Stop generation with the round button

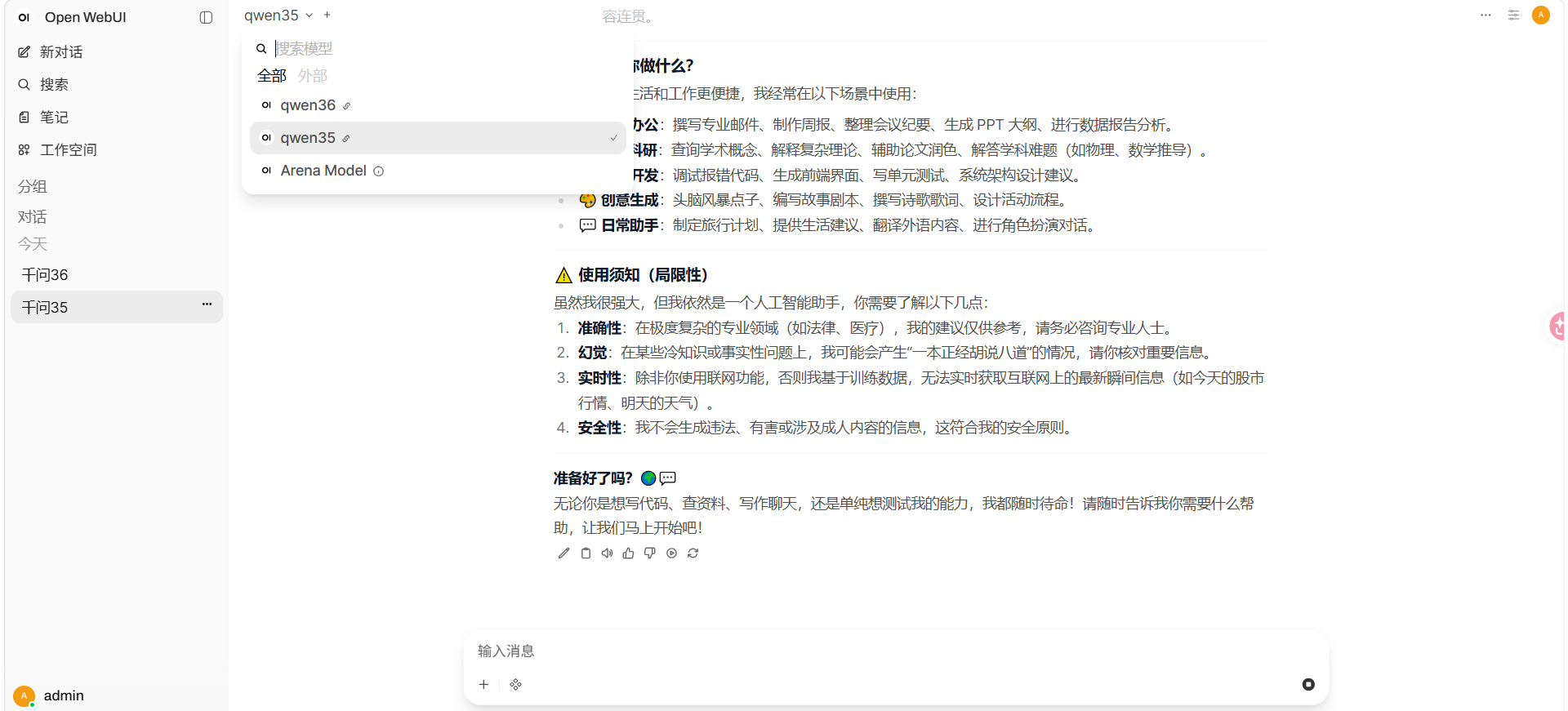coord(1308,685)
